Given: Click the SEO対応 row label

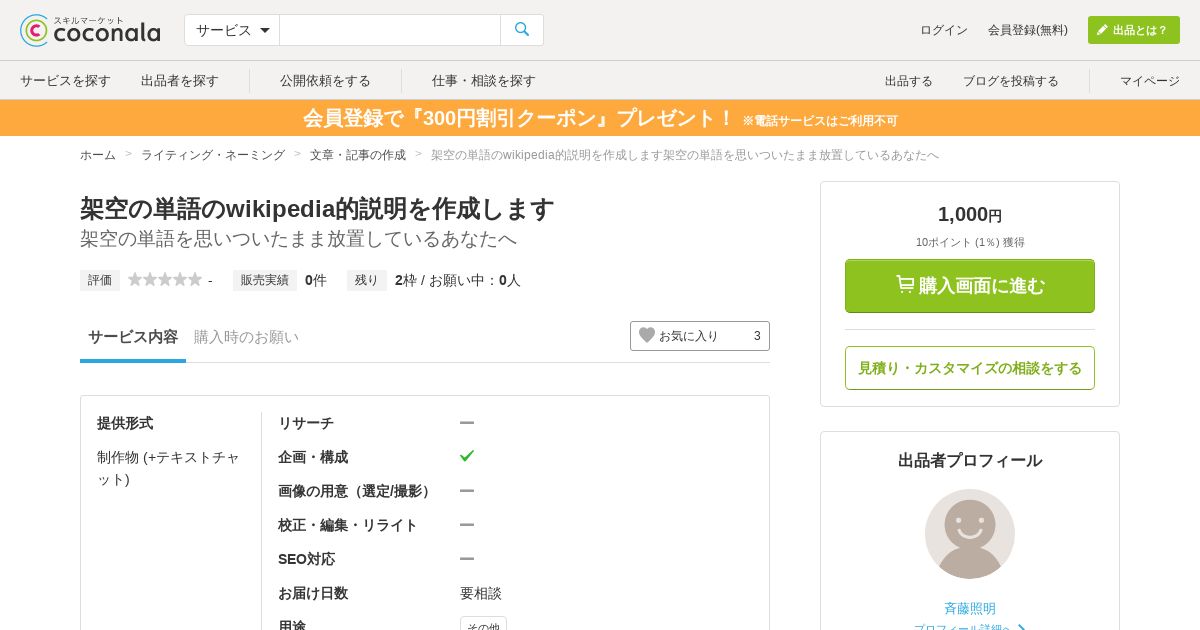Looking at the screenshot, I should (307, 559).
